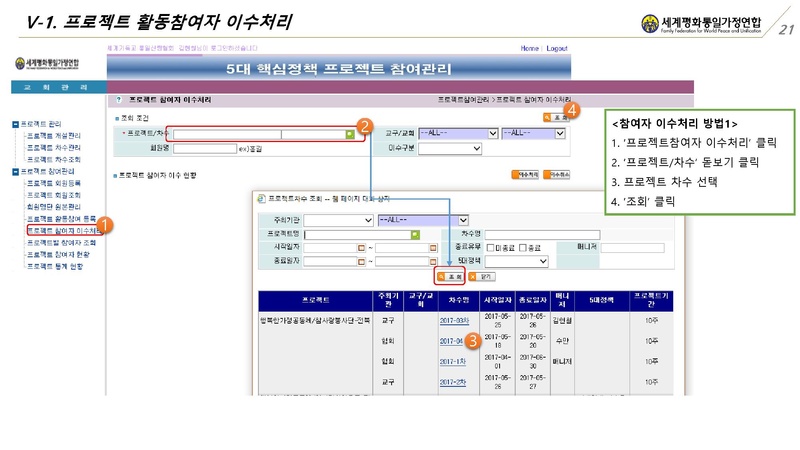Click 차수명 column header in results table
The image size is (800, 450).
point(459,301)
